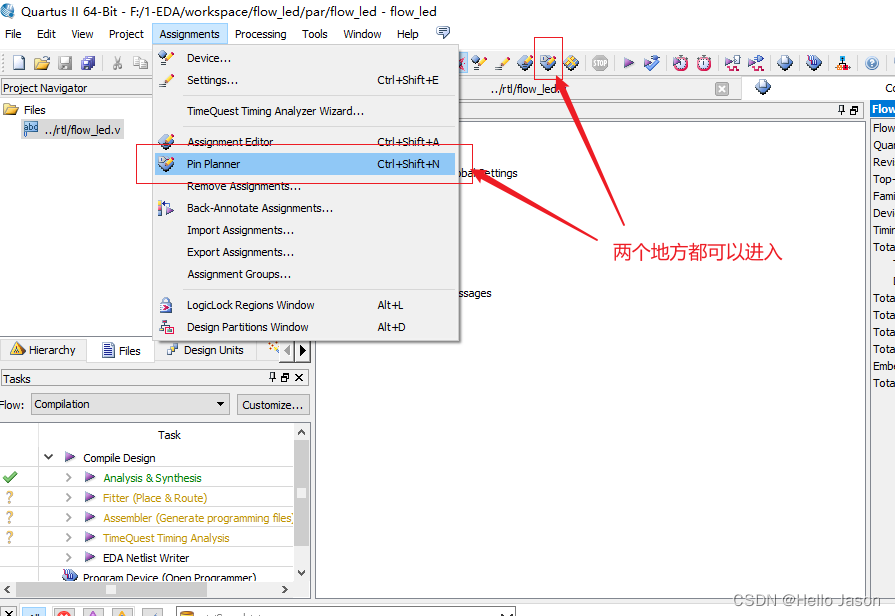Viewport: 895px width, 616px height.
Task: Click the Cut scissors toolbar icon
Action: [x=118, y=63]
